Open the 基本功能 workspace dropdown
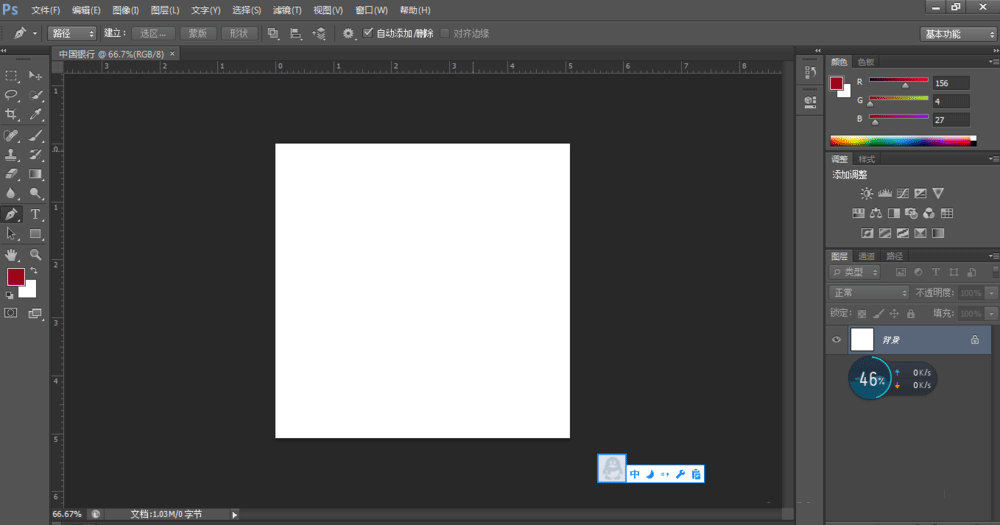The image size is (1000, 525). click(x=957, y=34)
